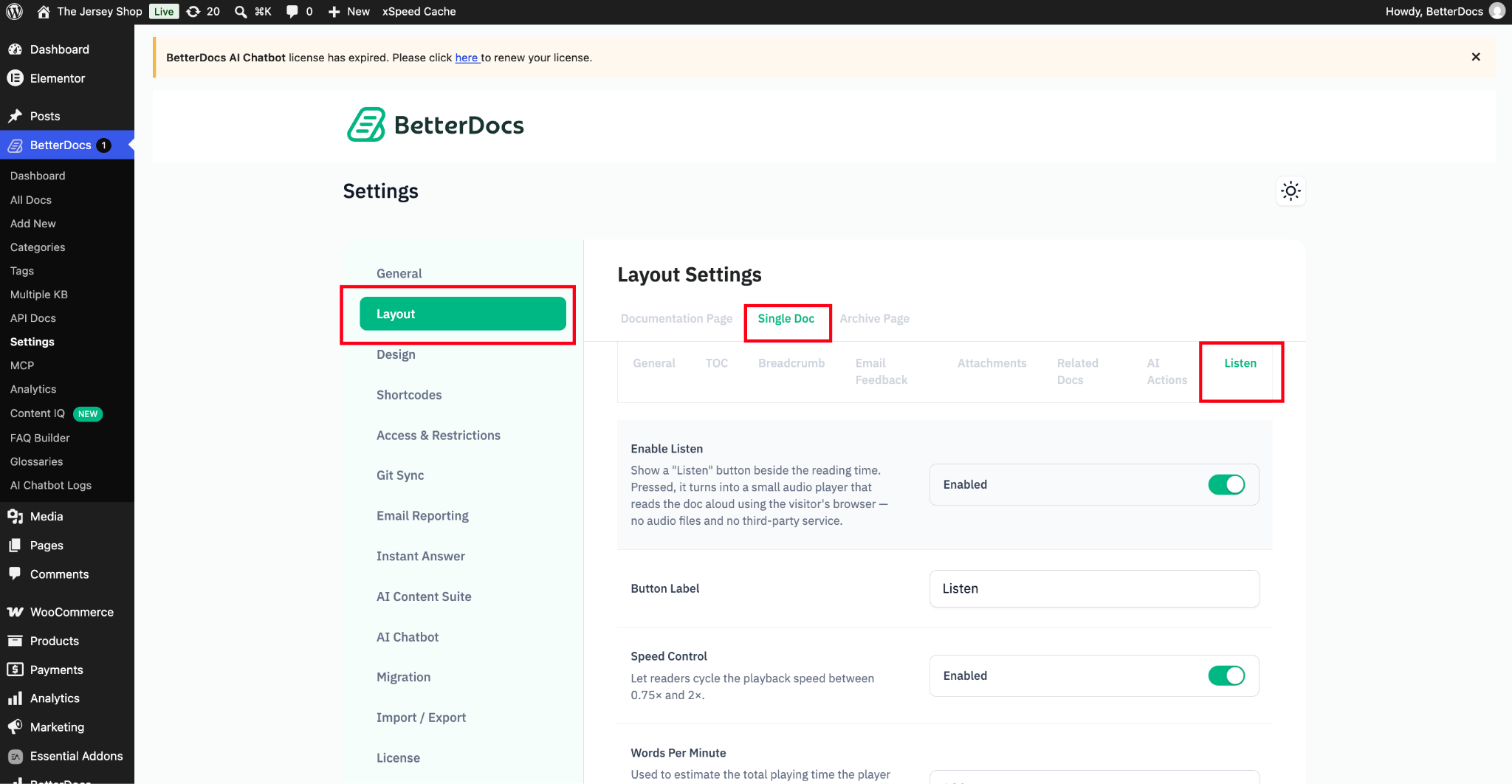Click Payments icon in sidebar
Screen dimensions: 1512x784
pos(15,670)
